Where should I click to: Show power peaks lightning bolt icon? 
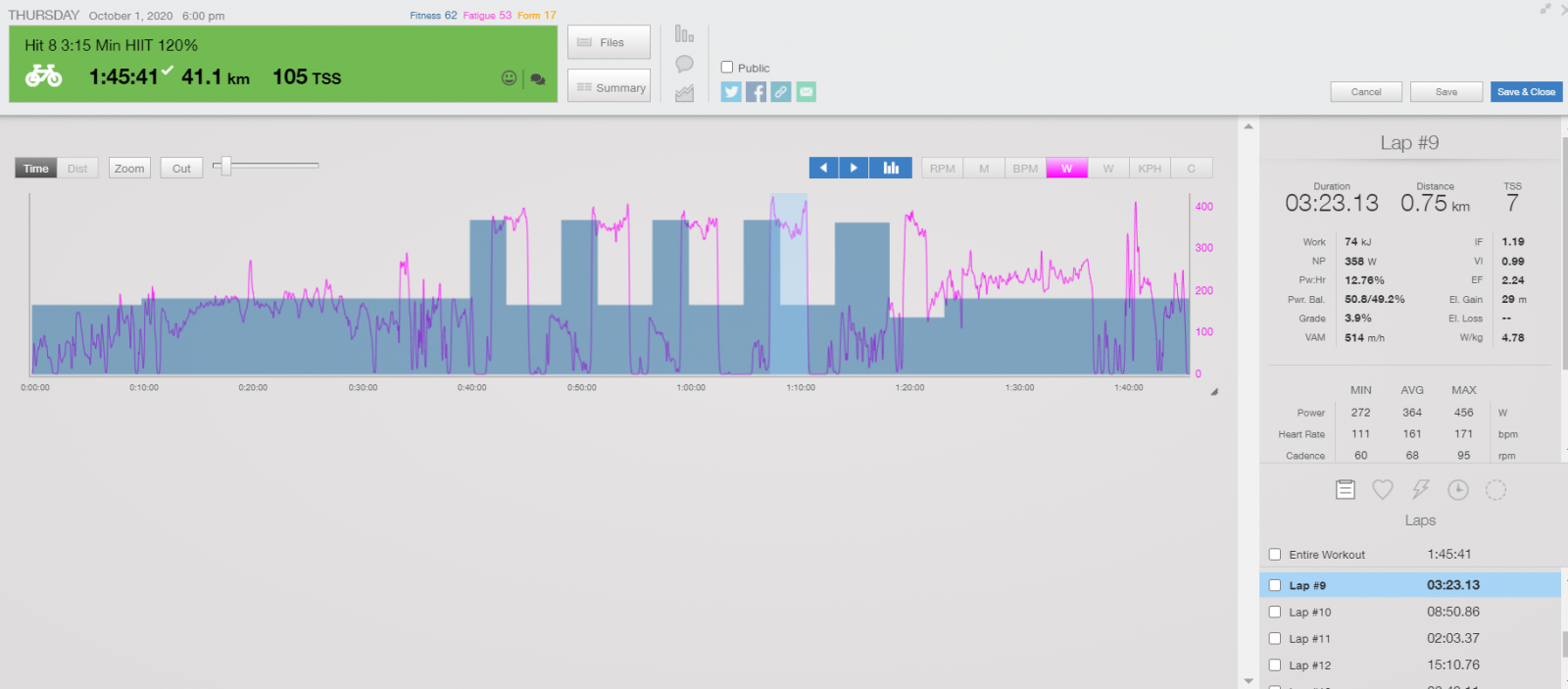1420,489
